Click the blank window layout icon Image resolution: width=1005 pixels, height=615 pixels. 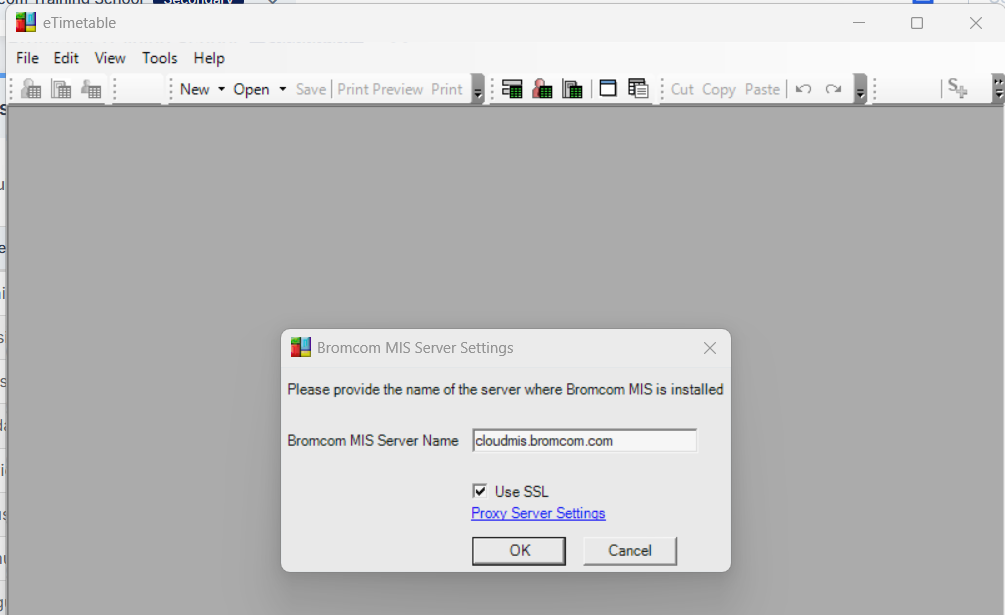tap(608, 89)
